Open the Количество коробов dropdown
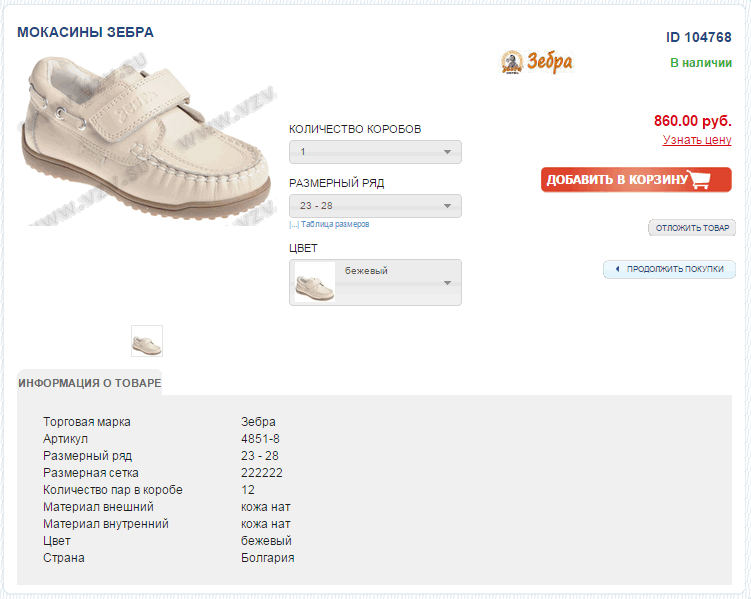The width and height of the screenshot is (751, 599). coord(375,152)
